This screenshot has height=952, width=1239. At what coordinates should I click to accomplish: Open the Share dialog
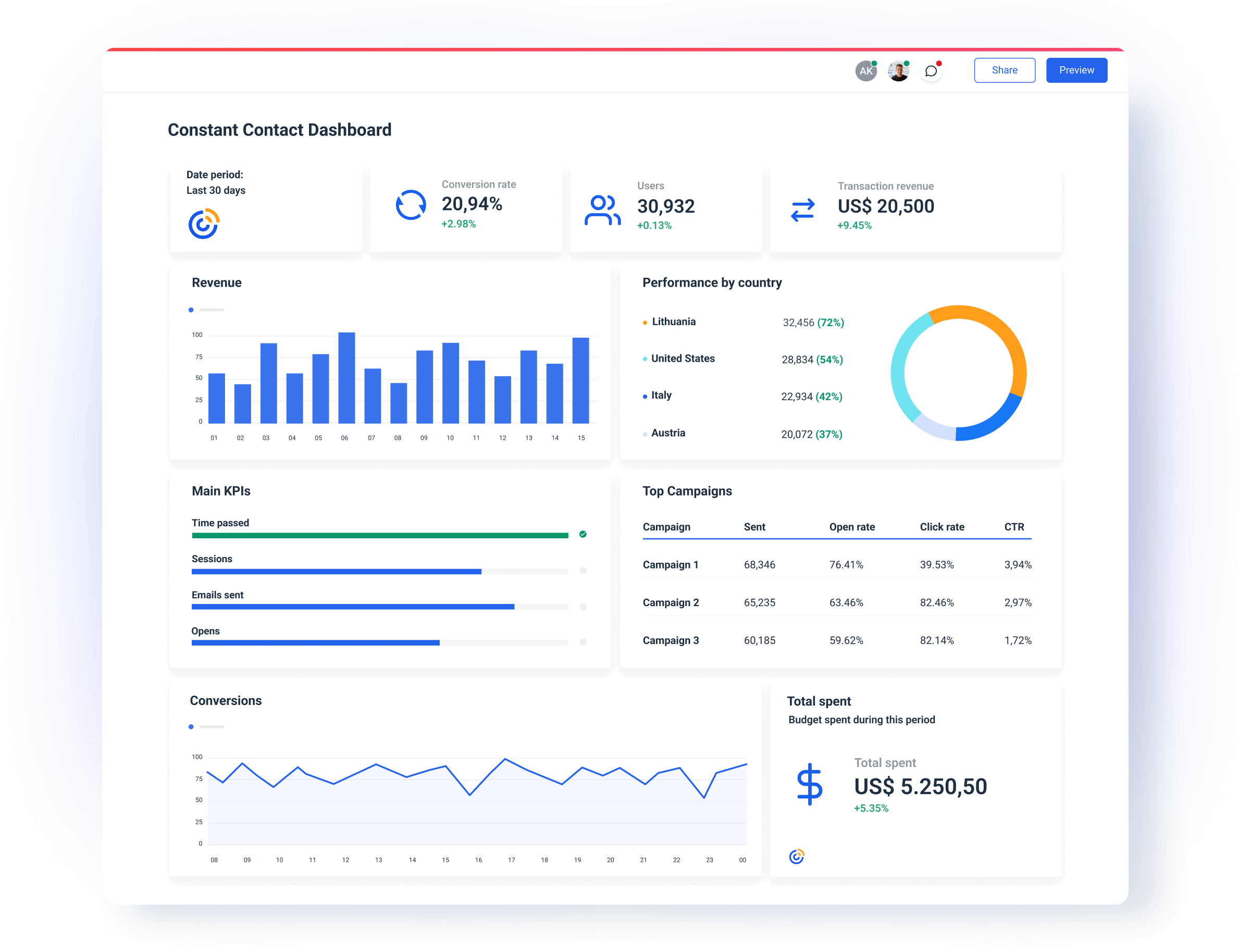[x=1005, y=70]
